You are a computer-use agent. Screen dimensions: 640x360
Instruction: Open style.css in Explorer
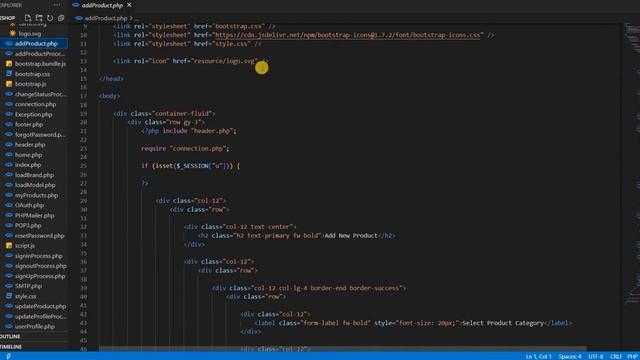(25, 296)
